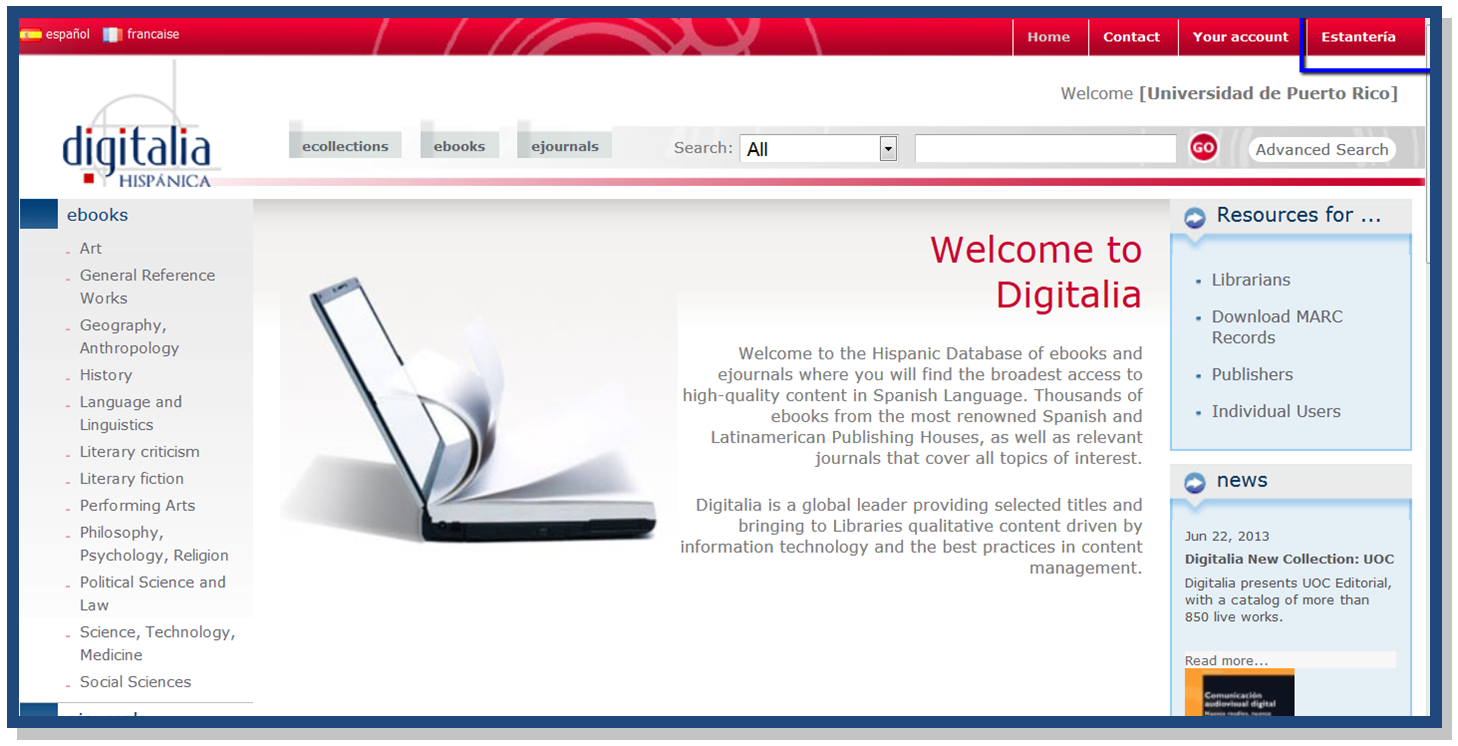Open Download MARC Records link
The height and width of the screenshot is (746, 1458).
coord(1276,327)
